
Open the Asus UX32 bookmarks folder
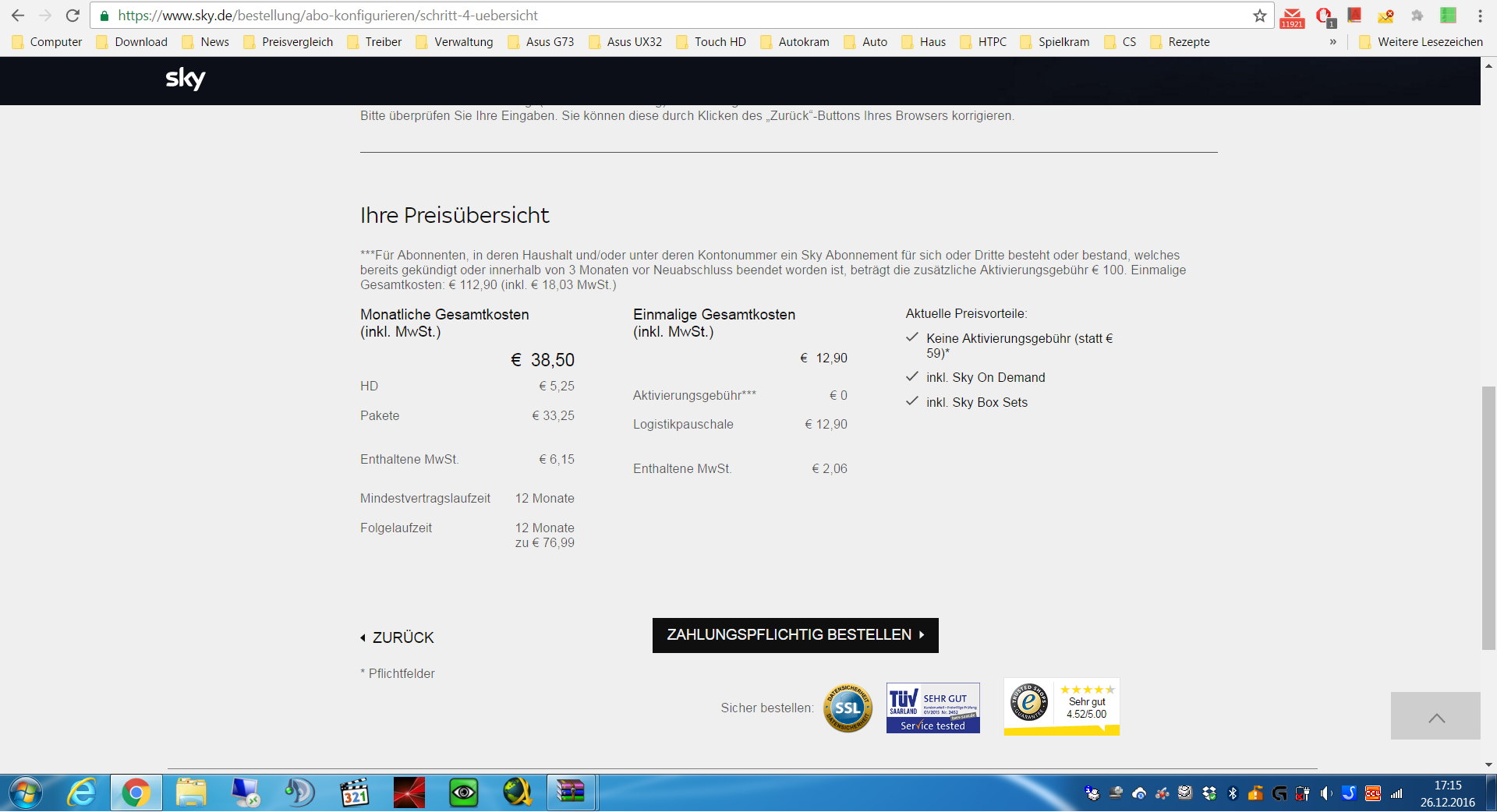coord(625,42)
